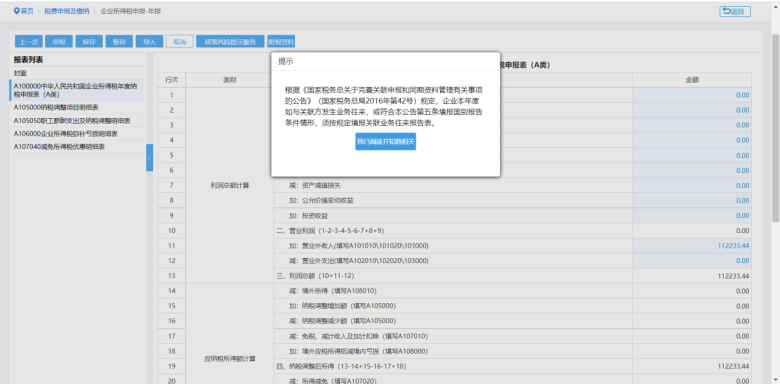Click row label 减：资产减值损失
This screenshot has height=385, width=780.
pos(315,186)
